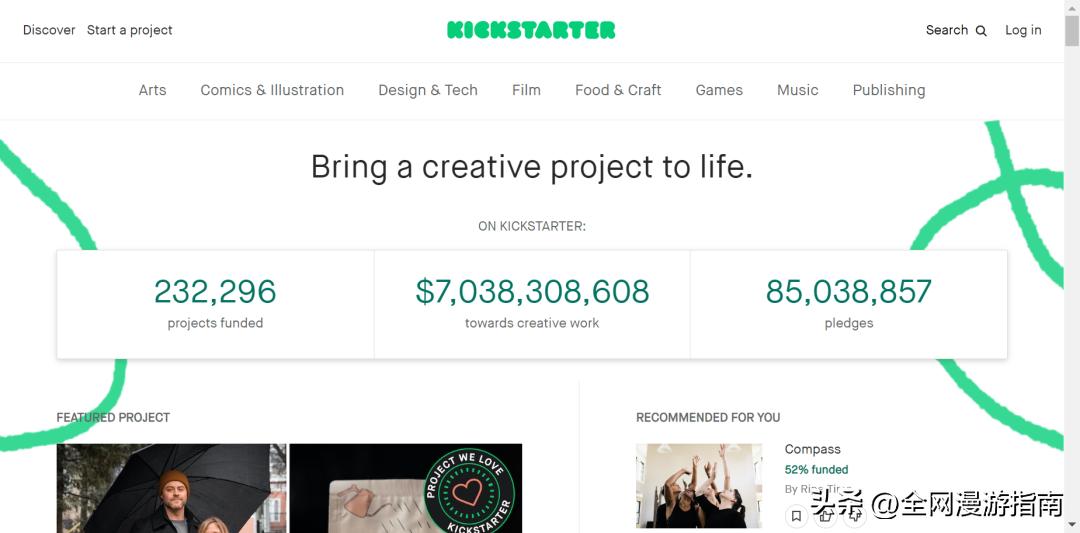Open the Games category
The image size is (1080, 533).
[719, 90]
